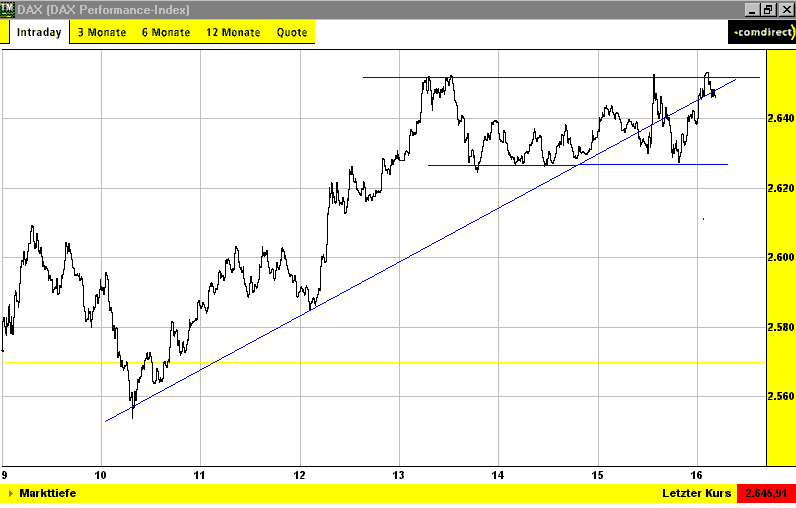Click the DAX Performance-Index title text
Screen dimensions: 796x508
tap(104, 10)
